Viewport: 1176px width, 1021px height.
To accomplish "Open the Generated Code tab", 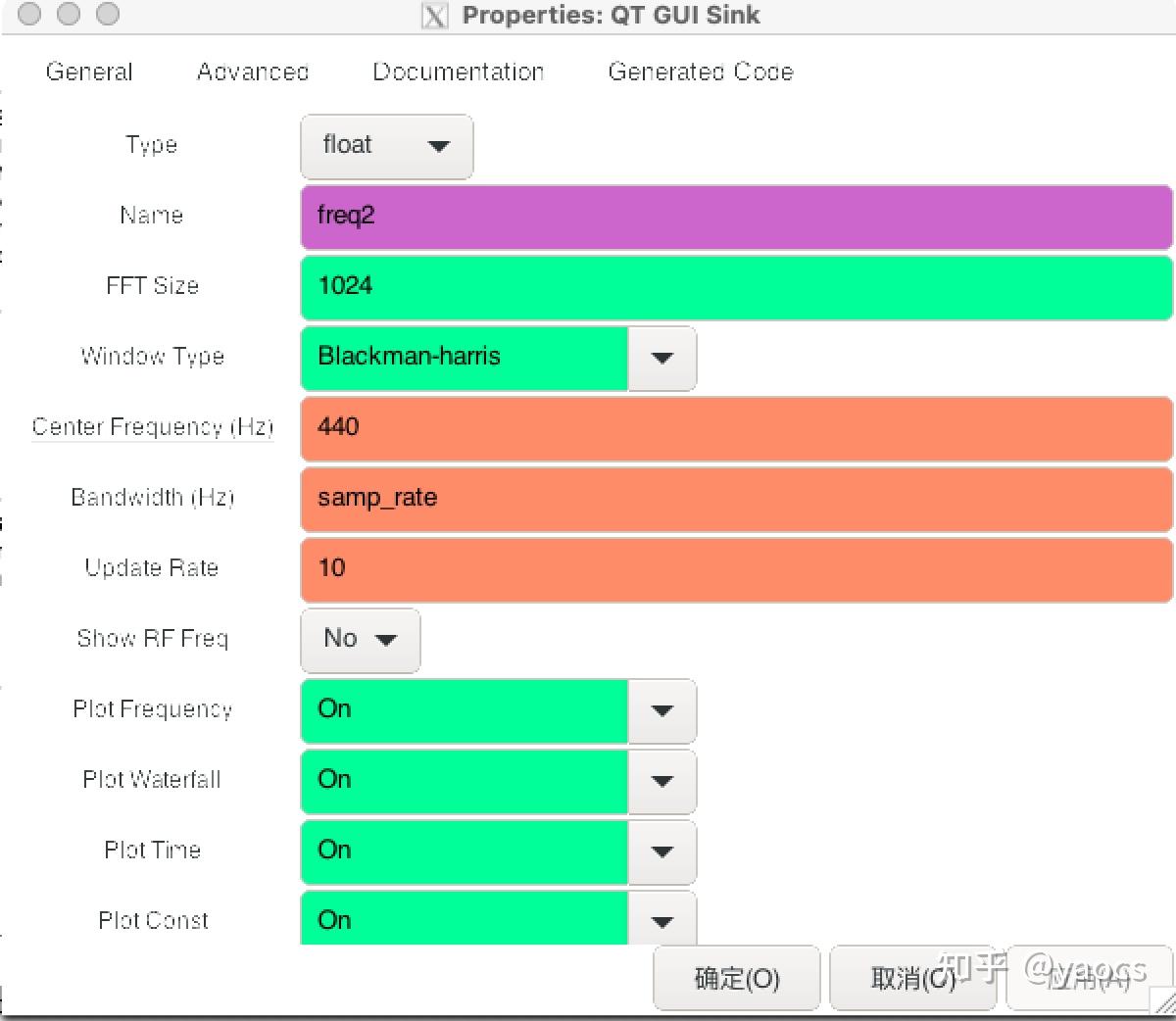I will point(701,72).
